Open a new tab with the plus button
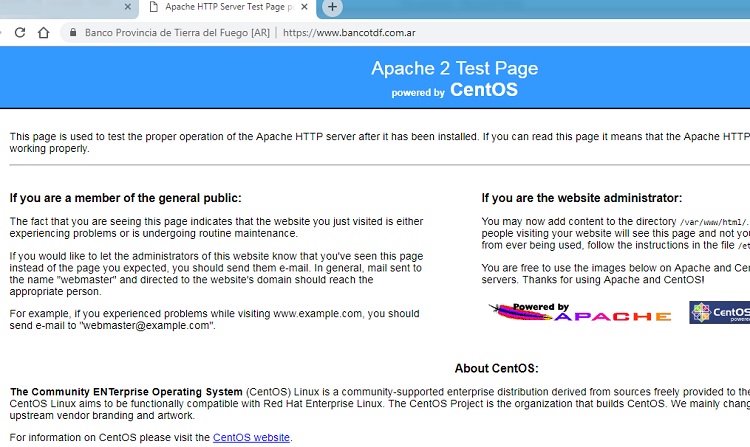The width and height of the screenshot is (750, 447). coord(333,8)
